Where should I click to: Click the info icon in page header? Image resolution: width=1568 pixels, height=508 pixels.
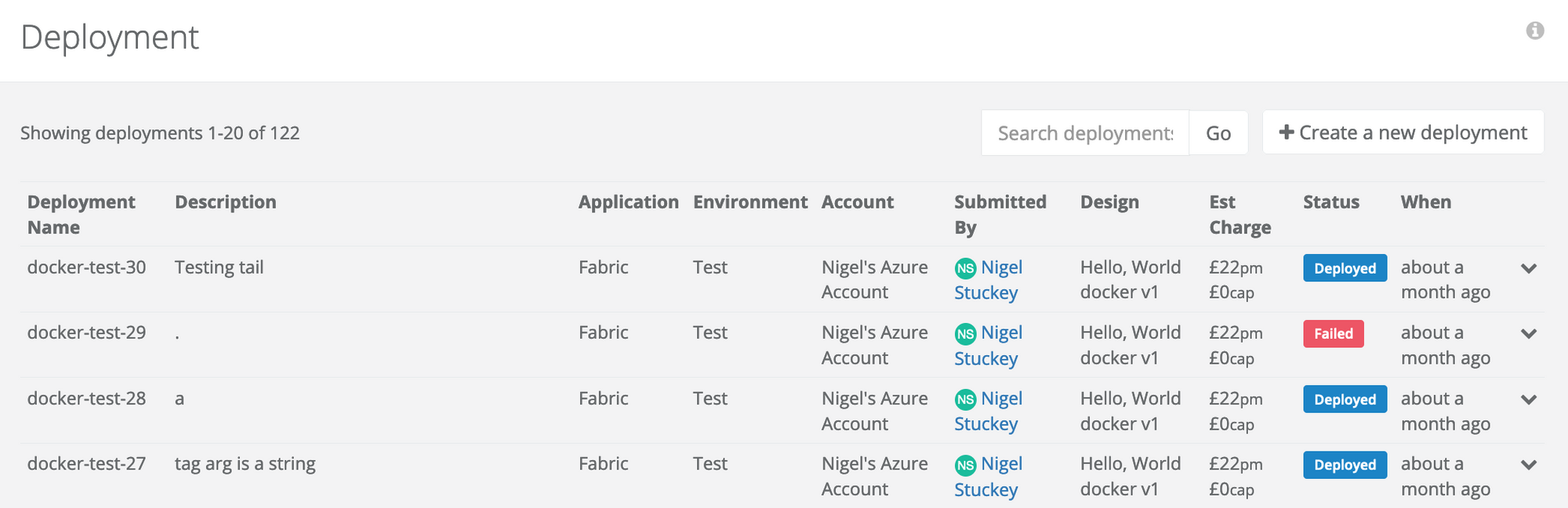(1534, 31)
